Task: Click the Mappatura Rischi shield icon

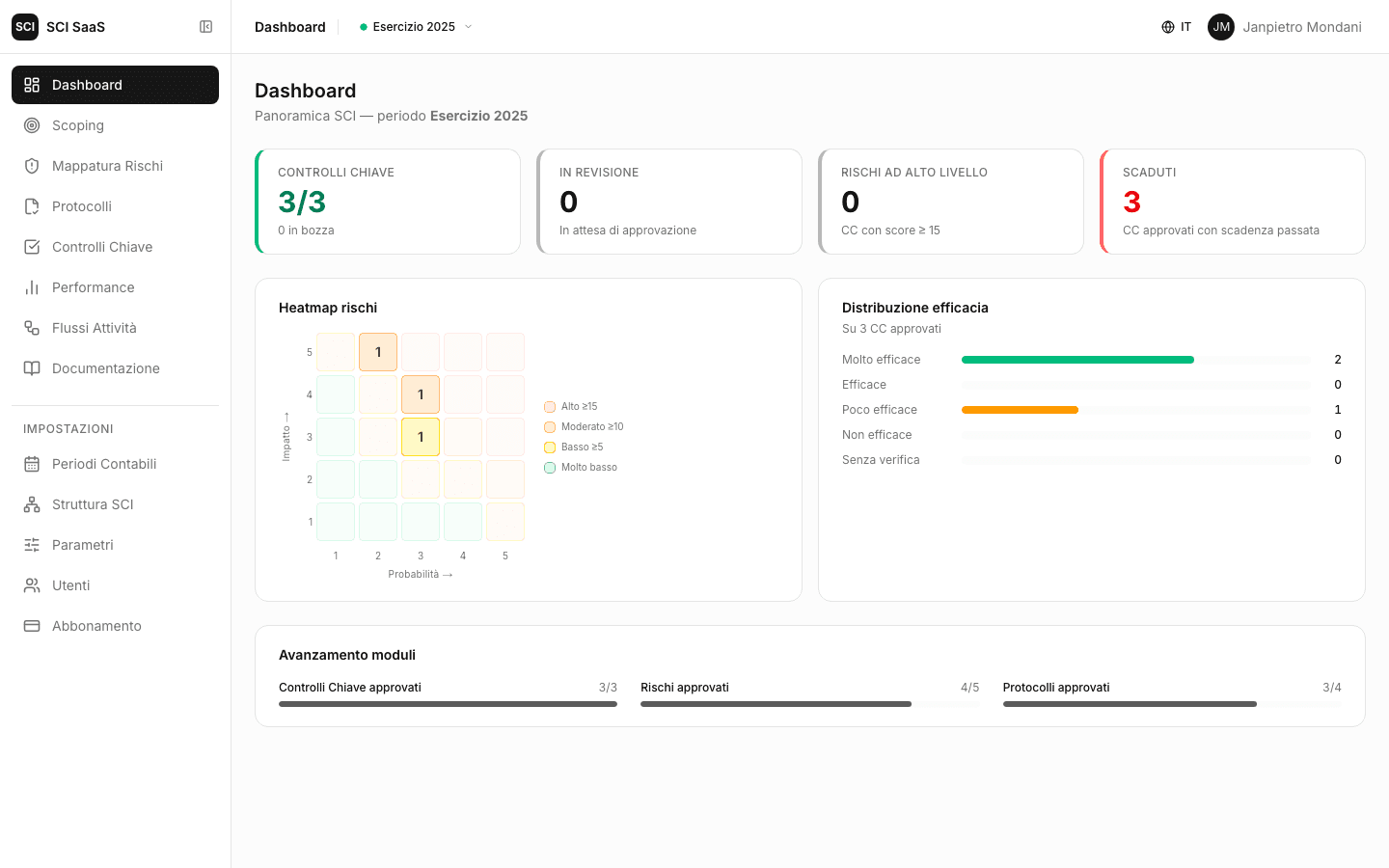Action: (32, 166)
